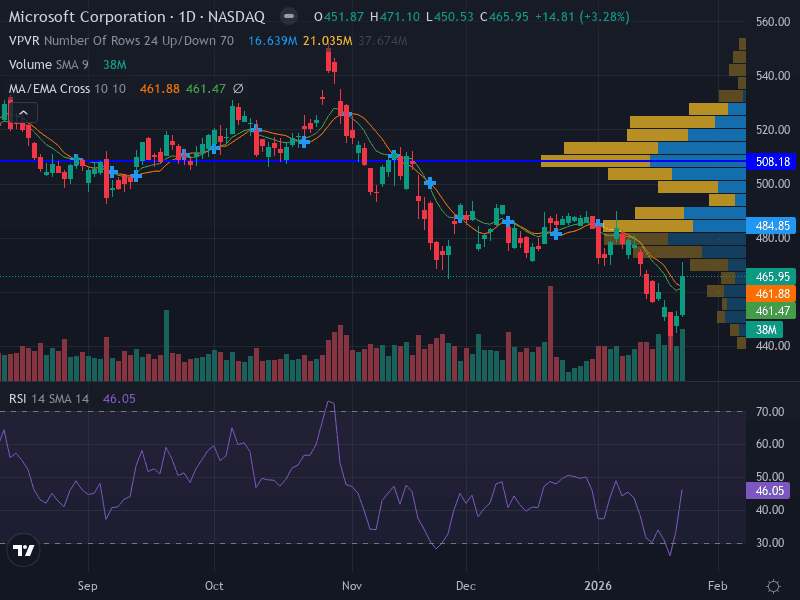Image resolution: width=800 pixels, height=600 pixels.
Task: Select the RSI 14 SMA 14 label
Action: (x=49, y=398)
